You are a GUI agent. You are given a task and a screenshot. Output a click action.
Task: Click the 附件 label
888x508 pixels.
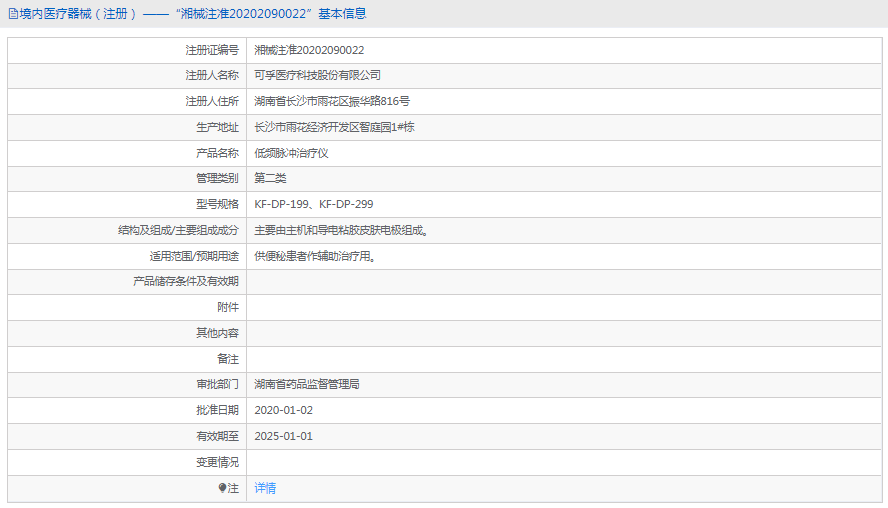[228, 307]
